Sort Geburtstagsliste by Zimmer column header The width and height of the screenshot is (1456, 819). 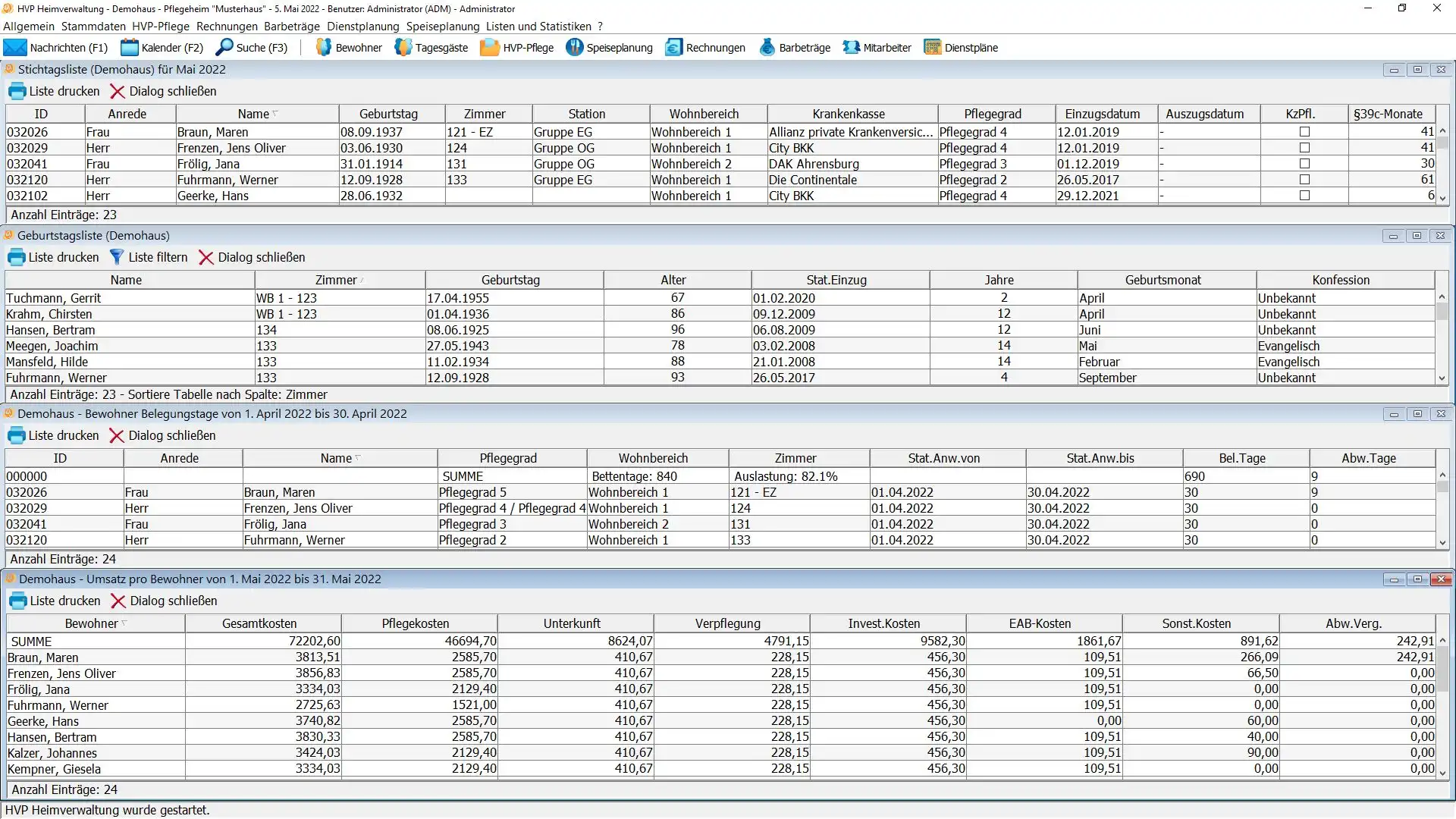[336, 280]
